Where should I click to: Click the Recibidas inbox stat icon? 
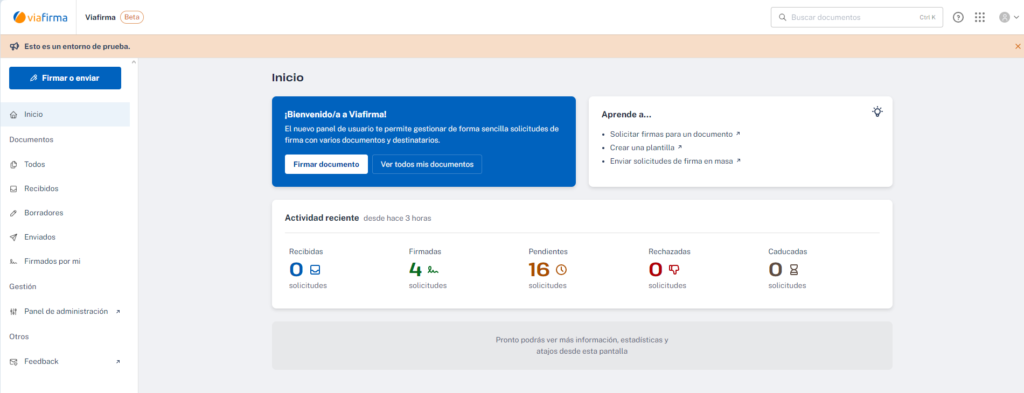pos(315,269)
